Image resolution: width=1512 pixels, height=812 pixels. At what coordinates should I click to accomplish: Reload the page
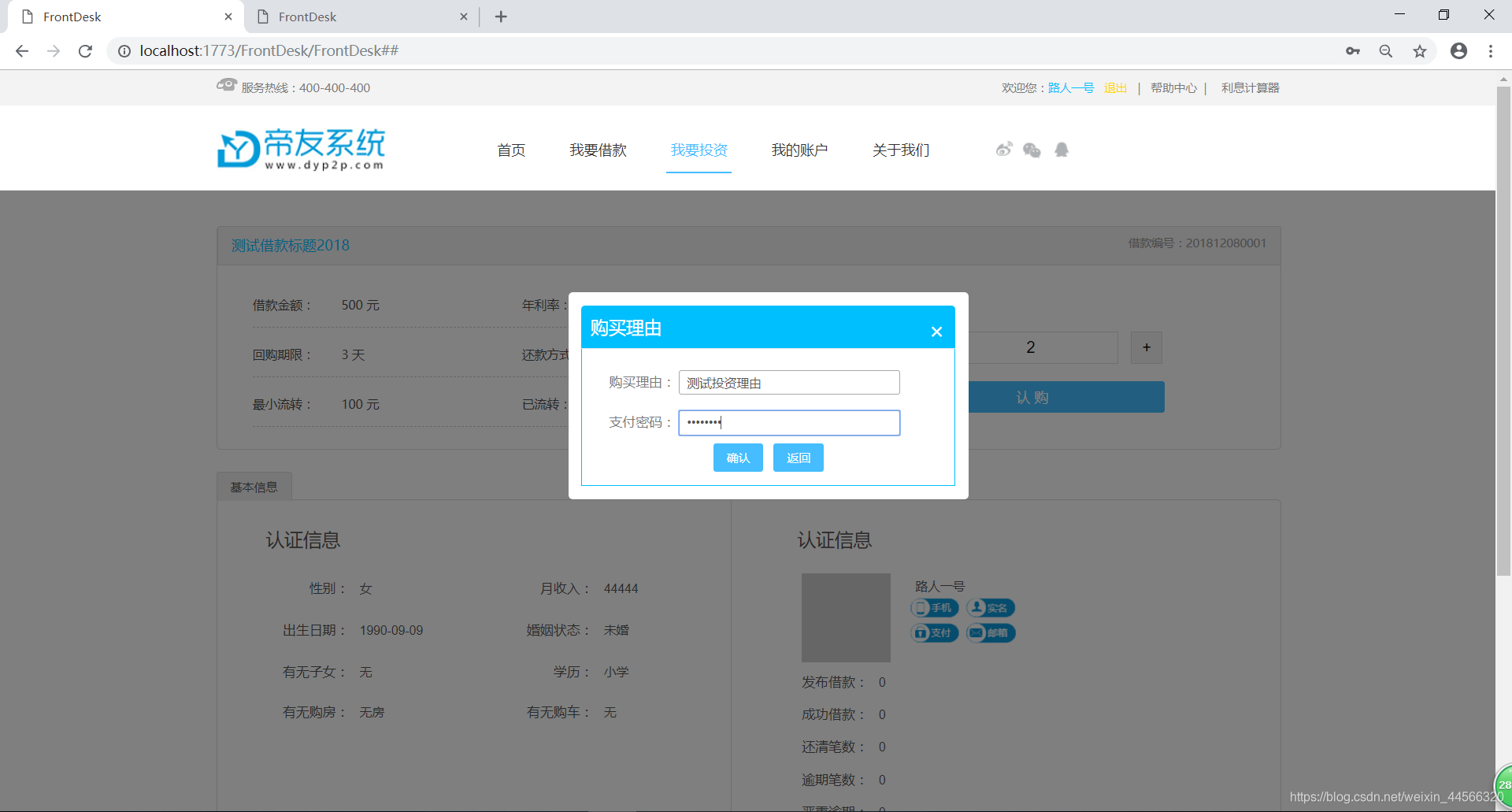[x=85, y=51]
